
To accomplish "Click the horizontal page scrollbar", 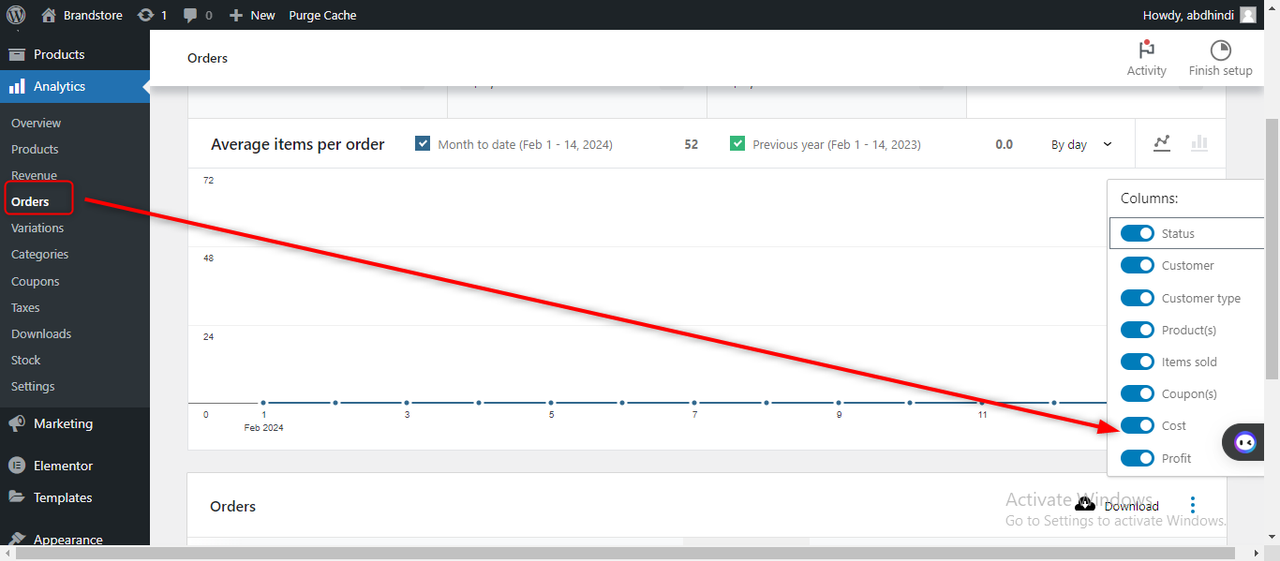I will pos(626,553).
